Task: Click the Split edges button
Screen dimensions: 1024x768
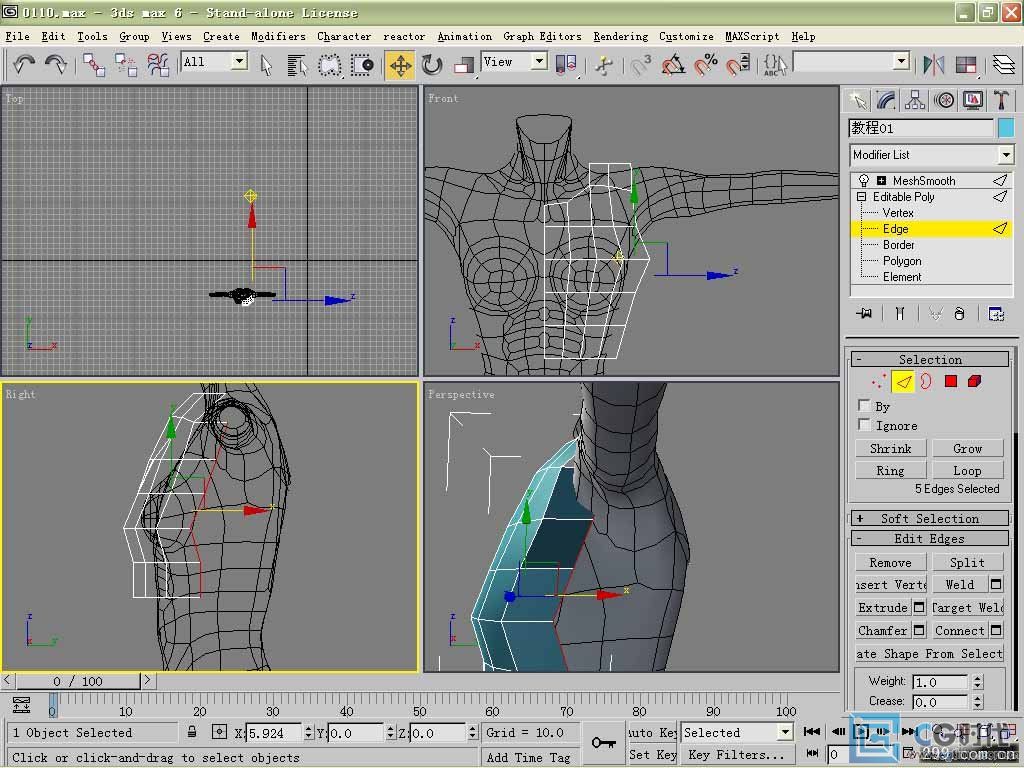Action: tap(967, 563)
